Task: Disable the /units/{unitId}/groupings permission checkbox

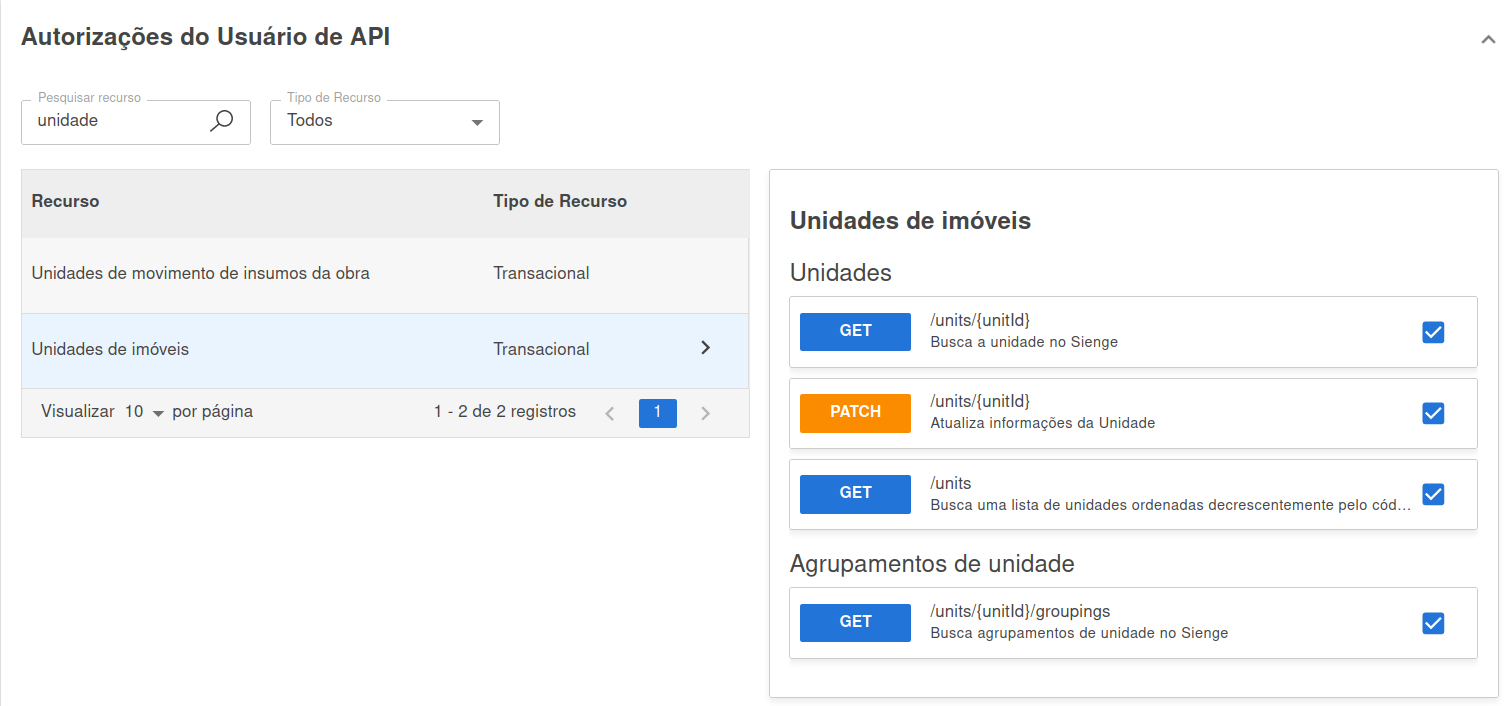Action: [x=1433, y=622]
